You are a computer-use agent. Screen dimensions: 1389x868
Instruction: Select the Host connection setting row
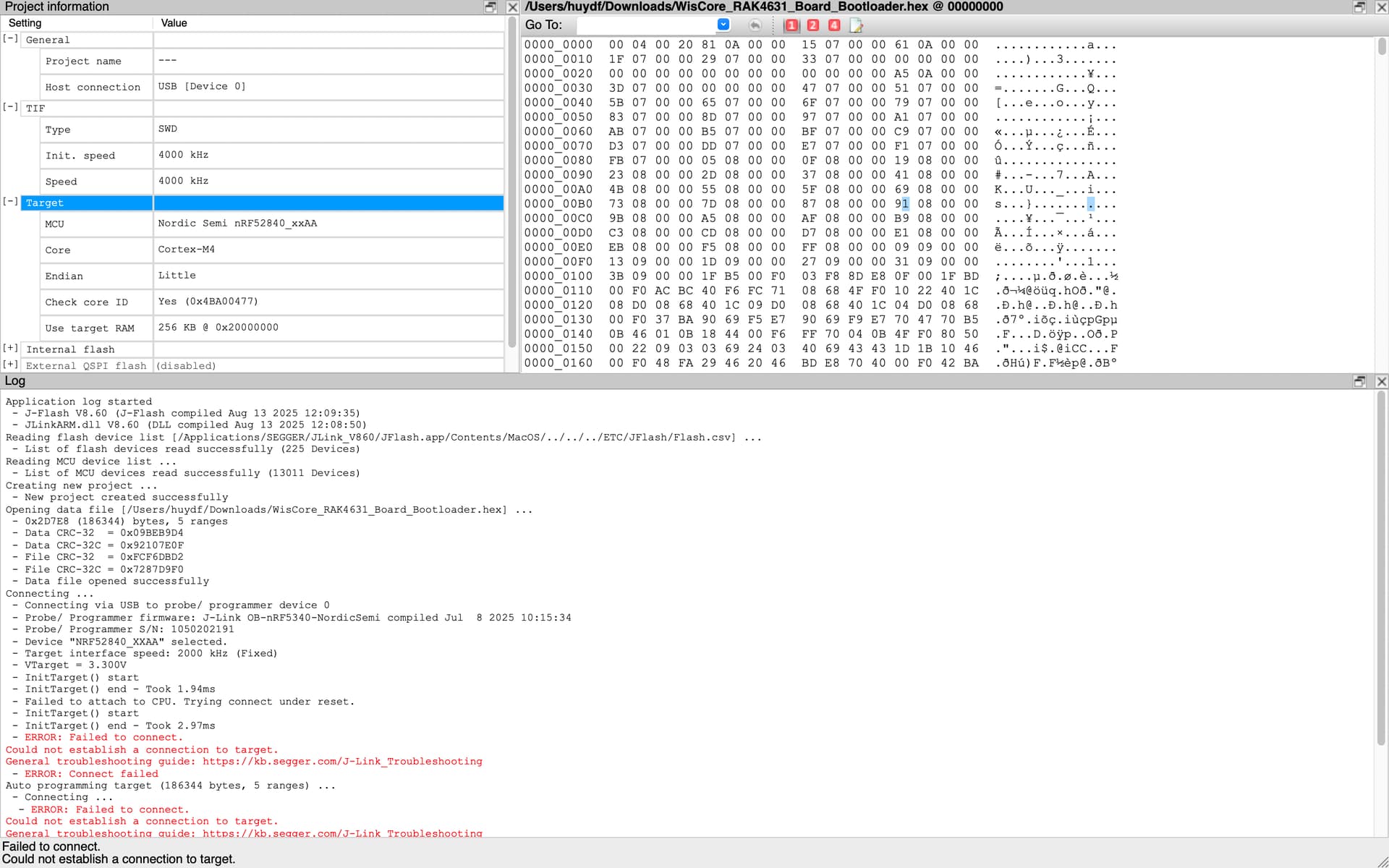(x=93, y=87)
